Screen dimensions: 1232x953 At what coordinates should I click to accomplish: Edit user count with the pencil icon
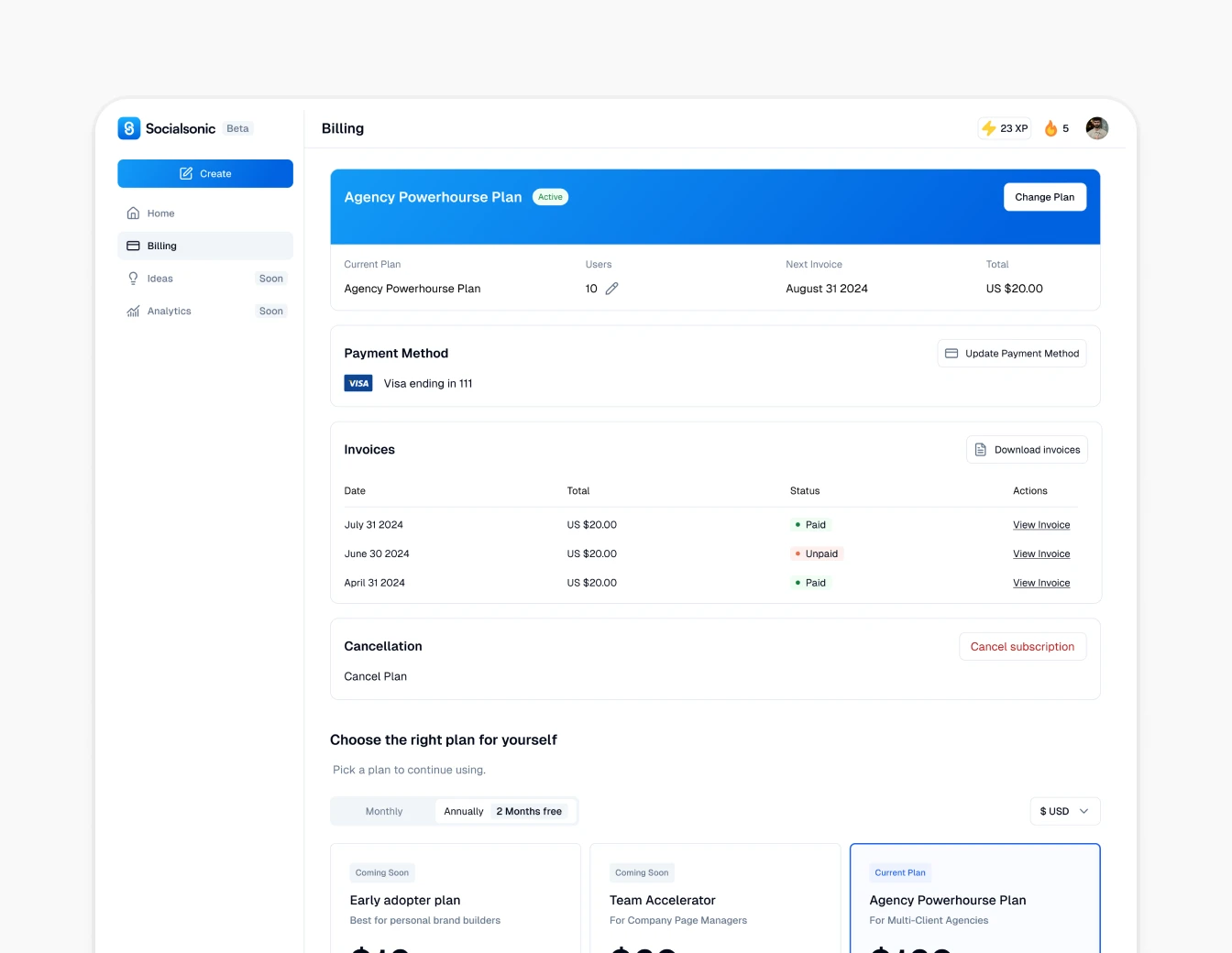point(611,288)
